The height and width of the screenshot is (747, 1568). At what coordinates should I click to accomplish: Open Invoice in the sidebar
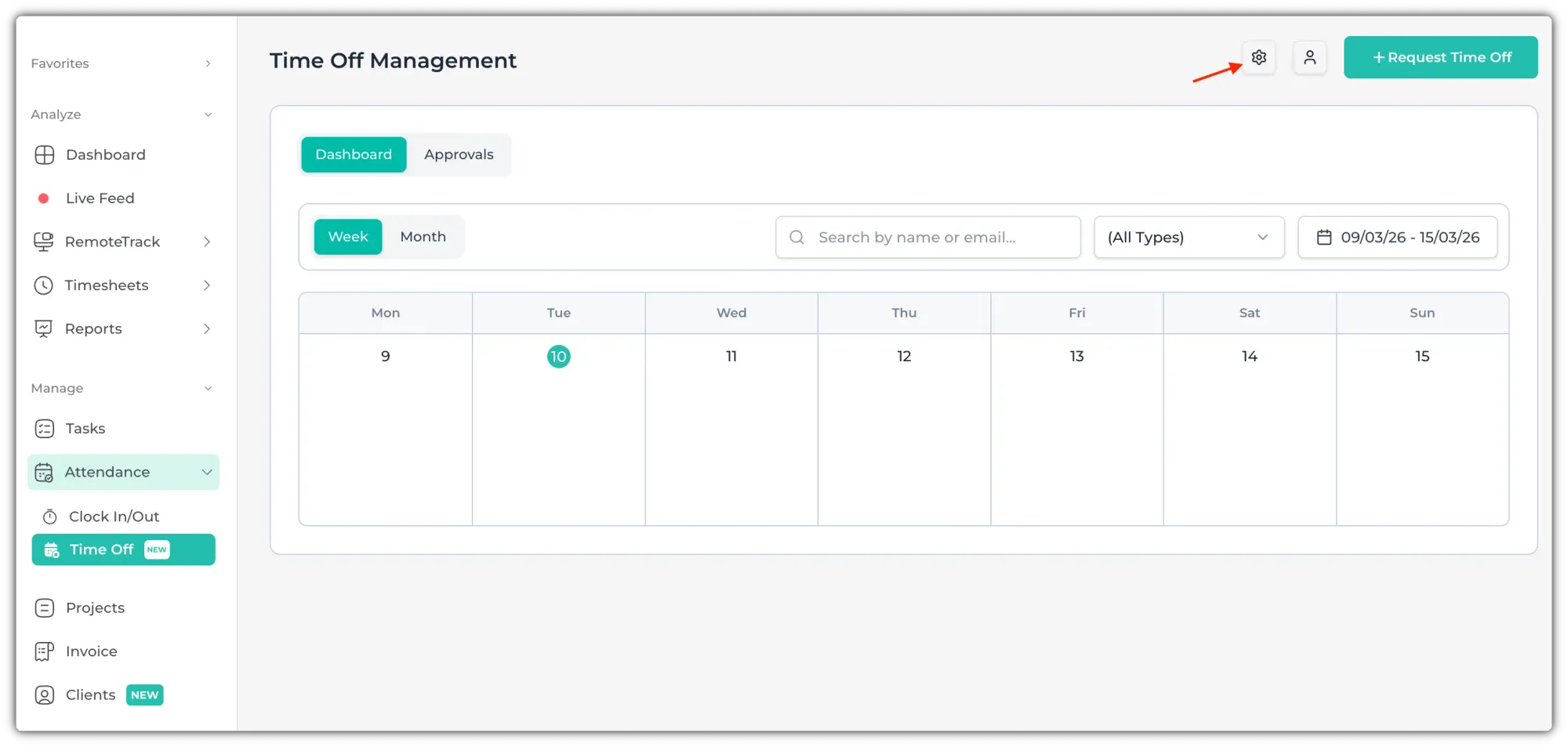pos(91,651)
